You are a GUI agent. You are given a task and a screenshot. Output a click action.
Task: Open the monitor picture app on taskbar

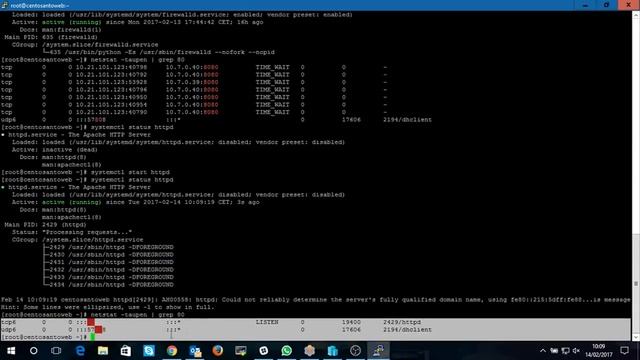coord(241,351)
